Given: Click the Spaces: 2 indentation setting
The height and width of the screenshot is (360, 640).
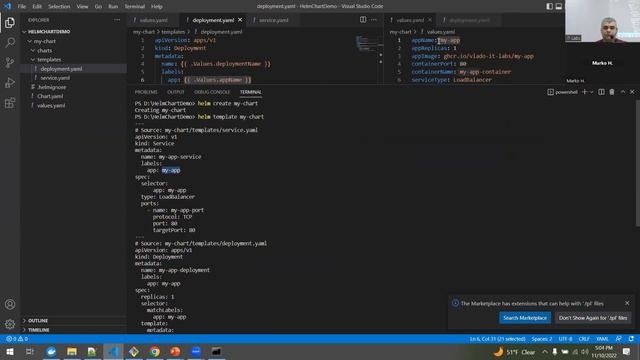Looking at the screenshot, I should [542, 339].
